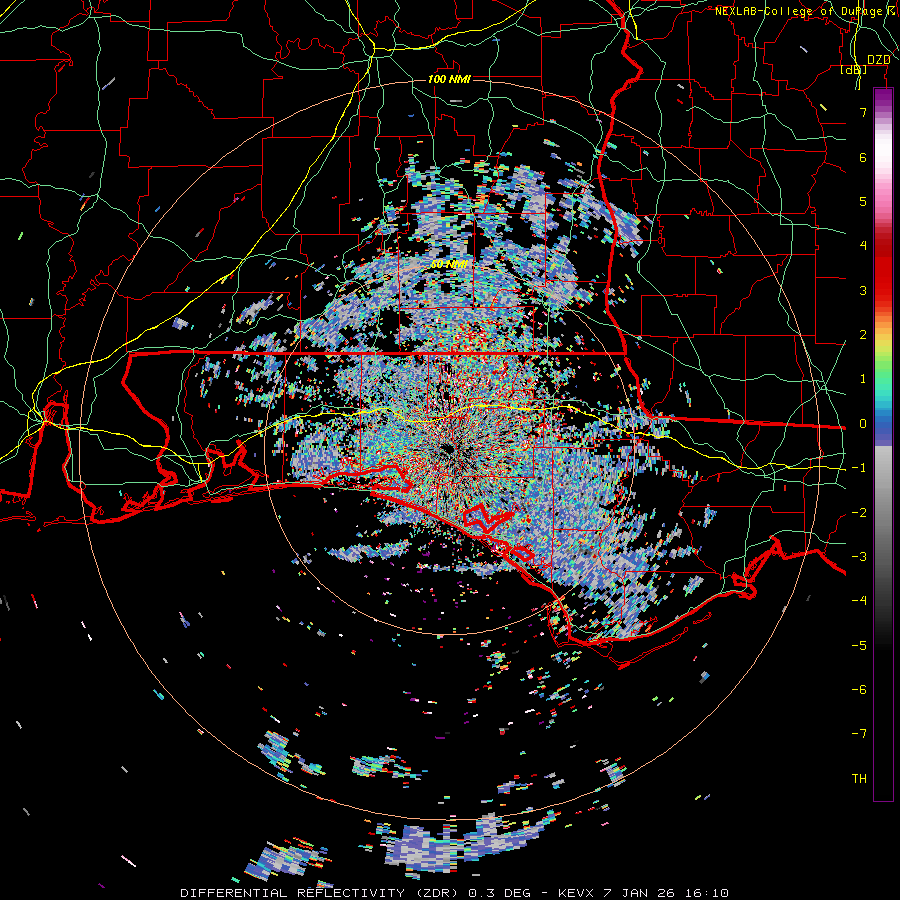Click the scale value "0" on legend
900x900 pixels.
click(863, 424)
